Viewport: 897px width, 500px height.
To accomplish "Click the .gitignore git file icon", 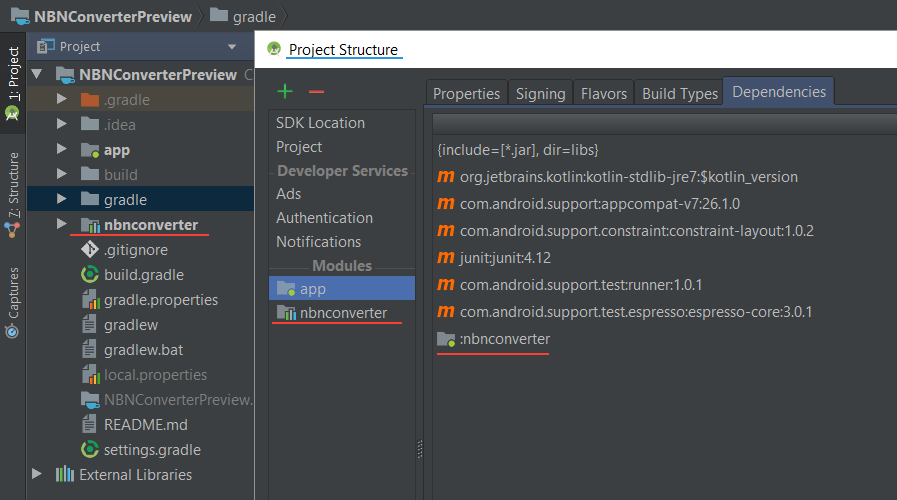I will 90,249.
